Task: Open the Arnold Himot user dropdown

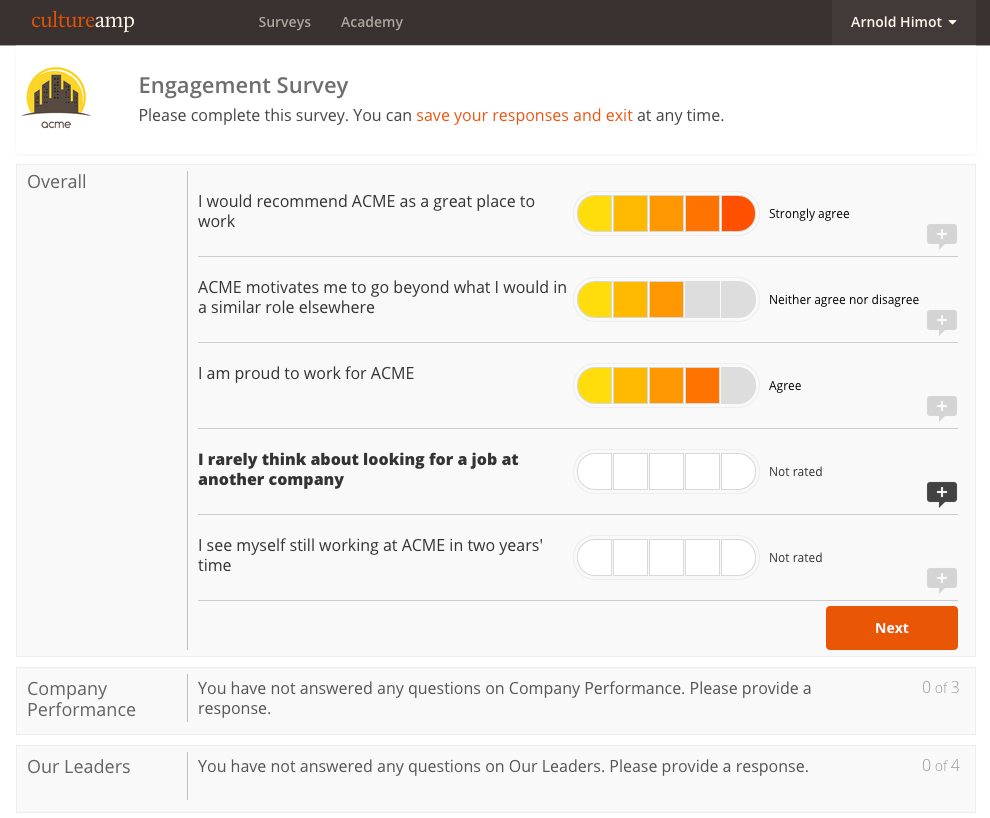Action: click(903, 22)
